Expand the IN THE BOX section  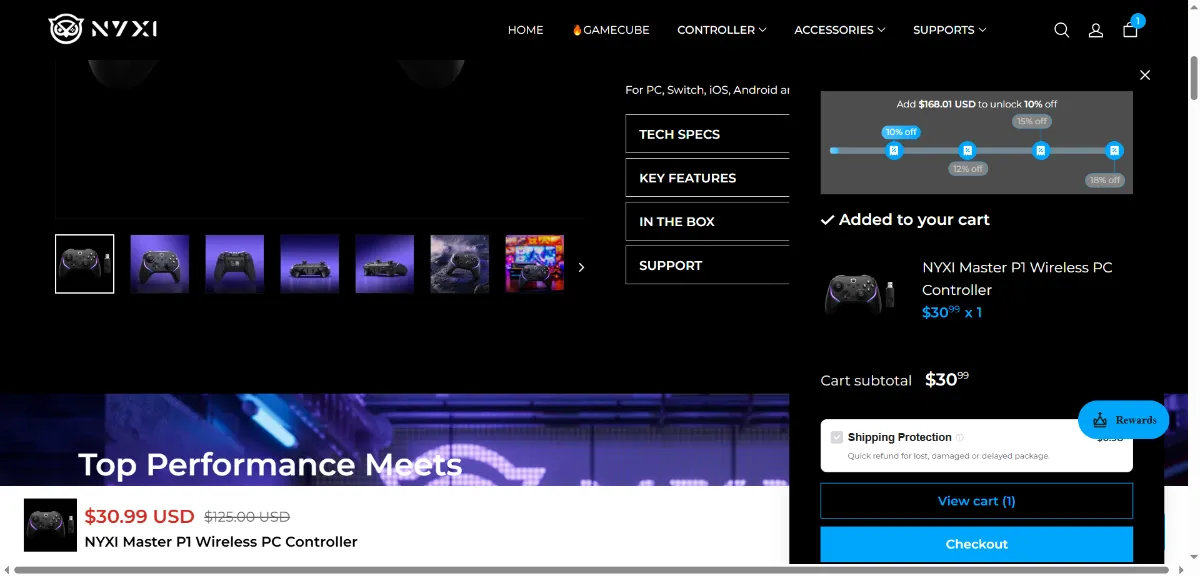(x=707, y=222)
